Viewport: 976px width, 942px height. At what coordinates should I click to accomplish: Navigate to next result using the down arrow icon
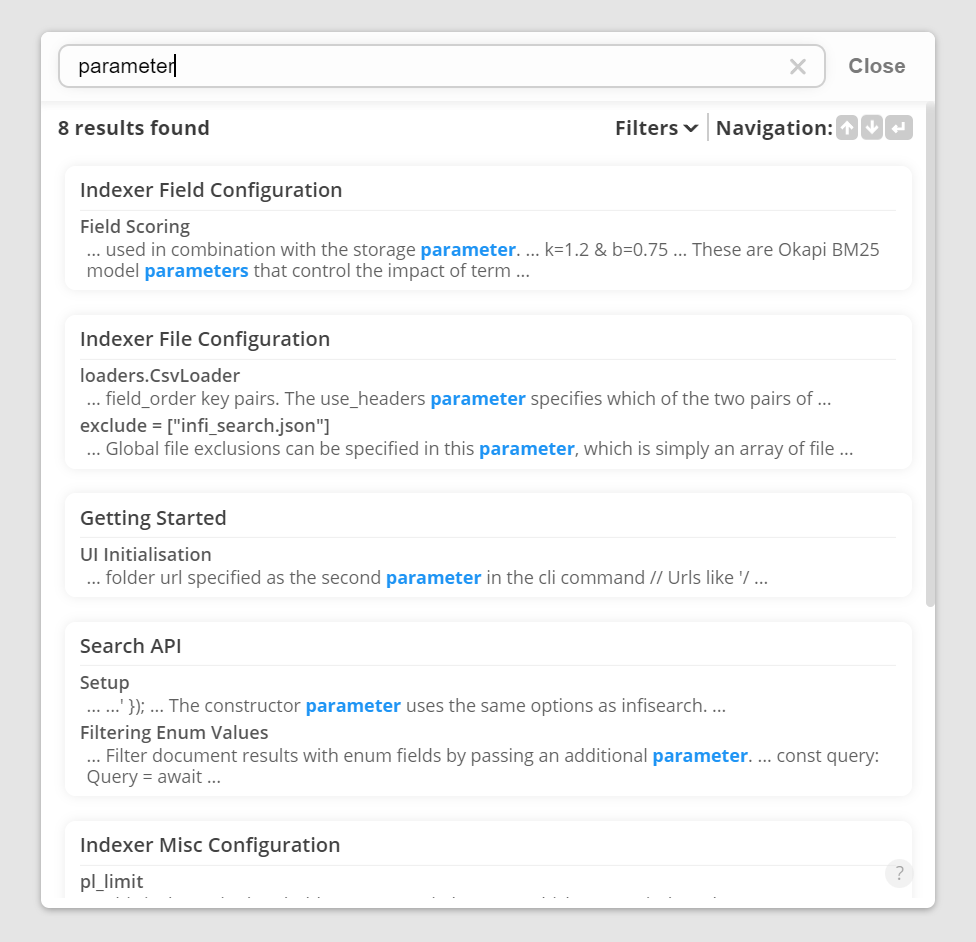(x=872, y=128)
